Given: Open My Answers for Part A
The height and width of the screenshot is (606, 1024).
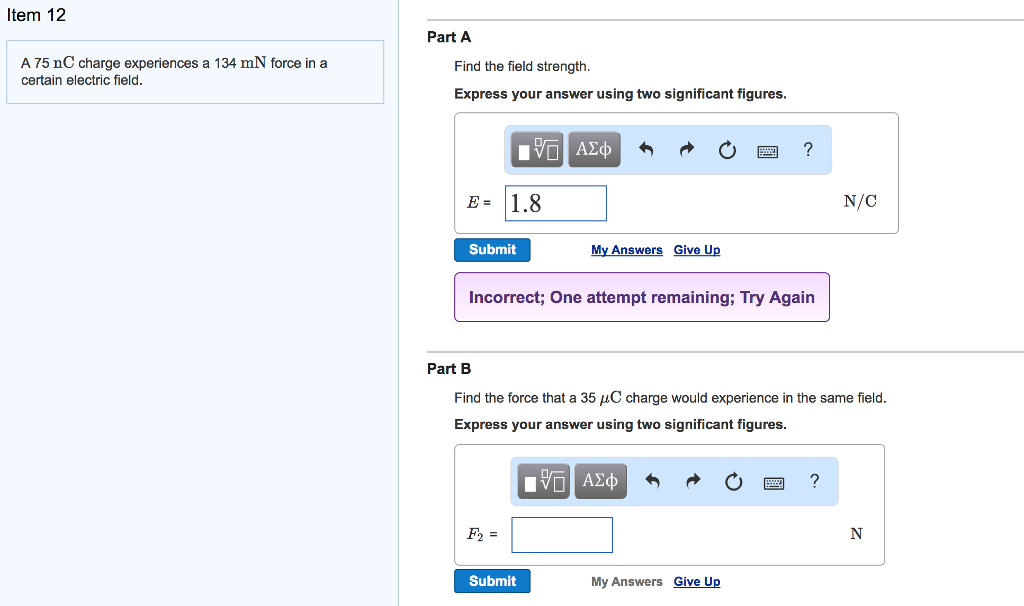Looking at the screenshot, I should pyautogui.click(x=626, y=250).
